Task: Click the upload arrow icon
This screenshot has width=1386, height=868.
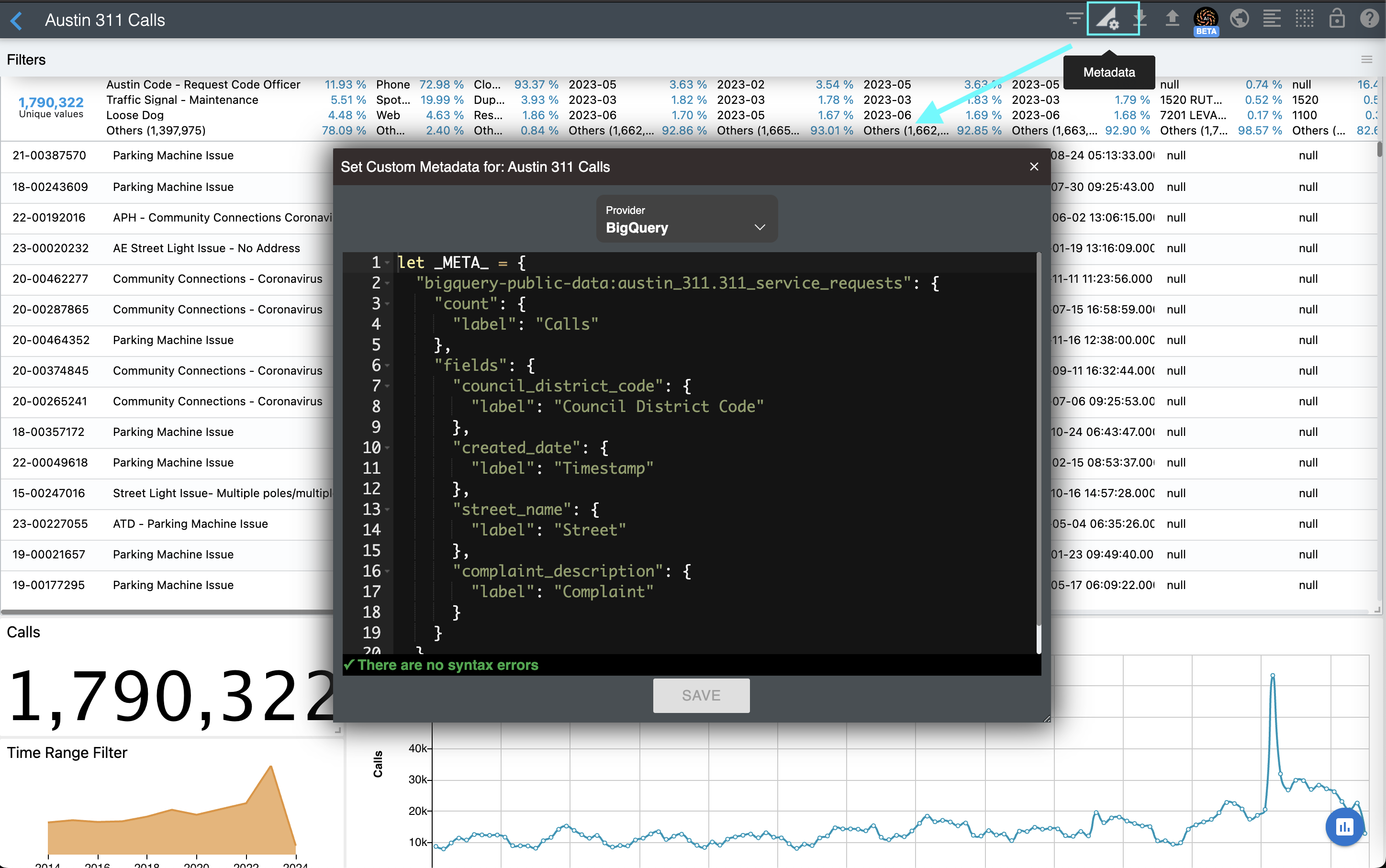Action: coord(1172,19)
